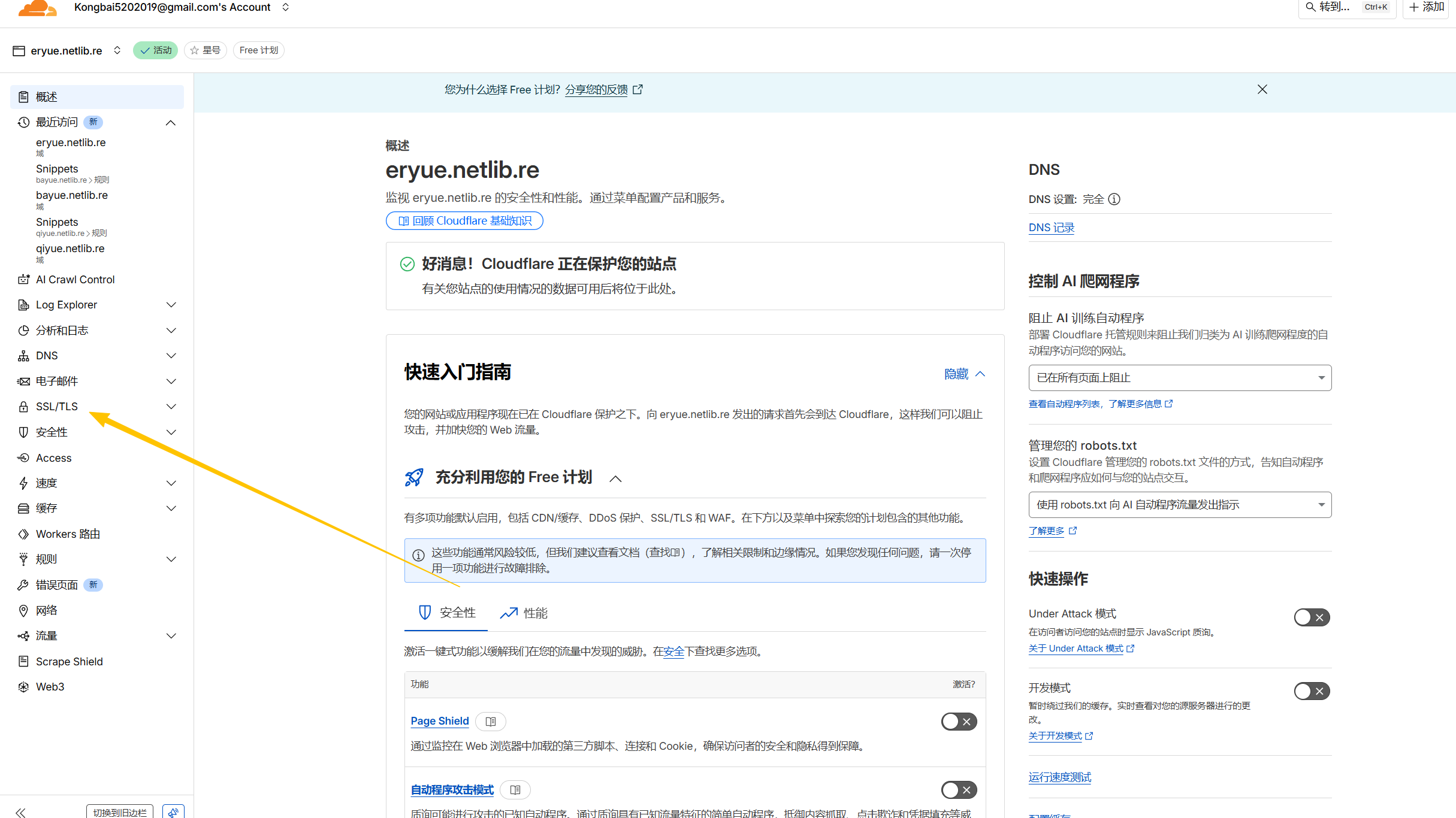Open AI Crawl Control from sidebar
This screenshot has width=1456, height=818.
pos(75,280)
